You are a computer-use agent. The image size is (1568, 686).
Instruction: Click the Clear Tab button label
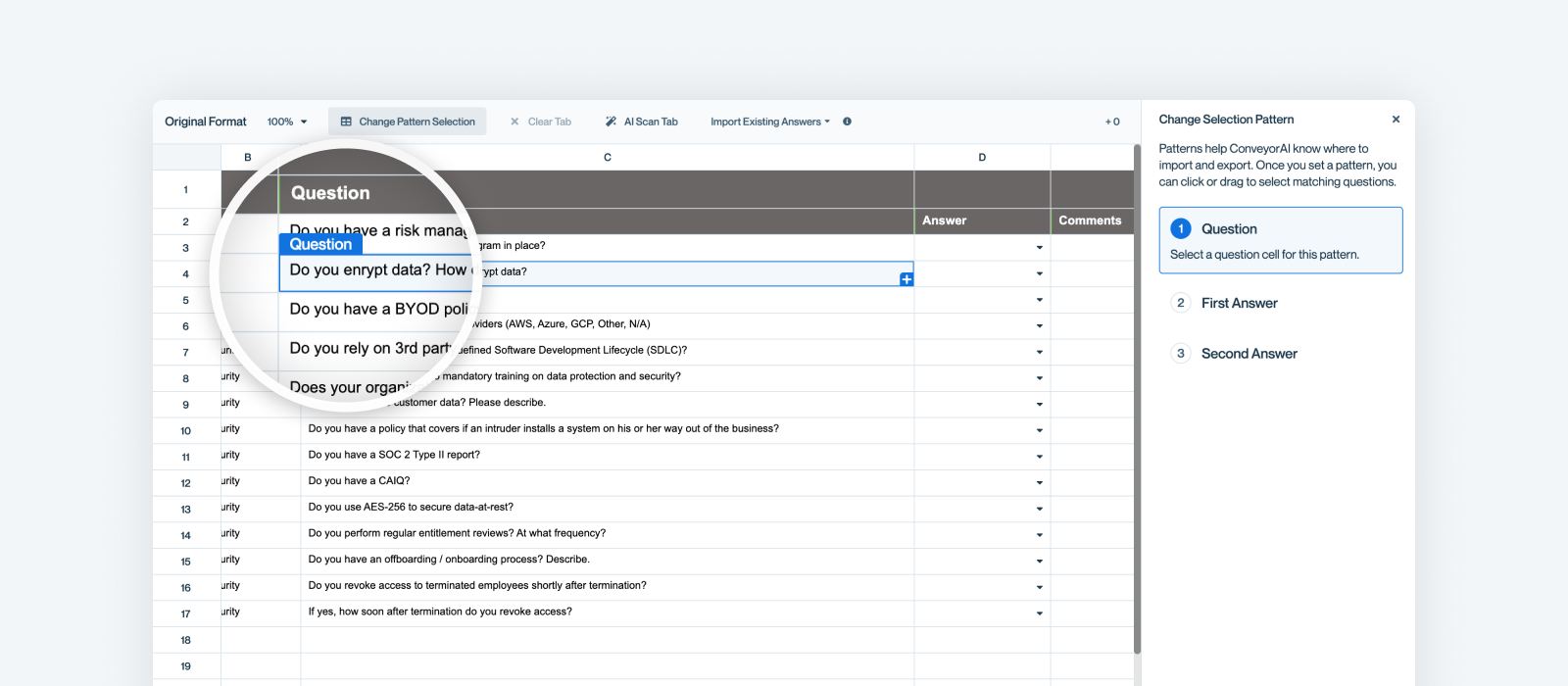[549, 122]
